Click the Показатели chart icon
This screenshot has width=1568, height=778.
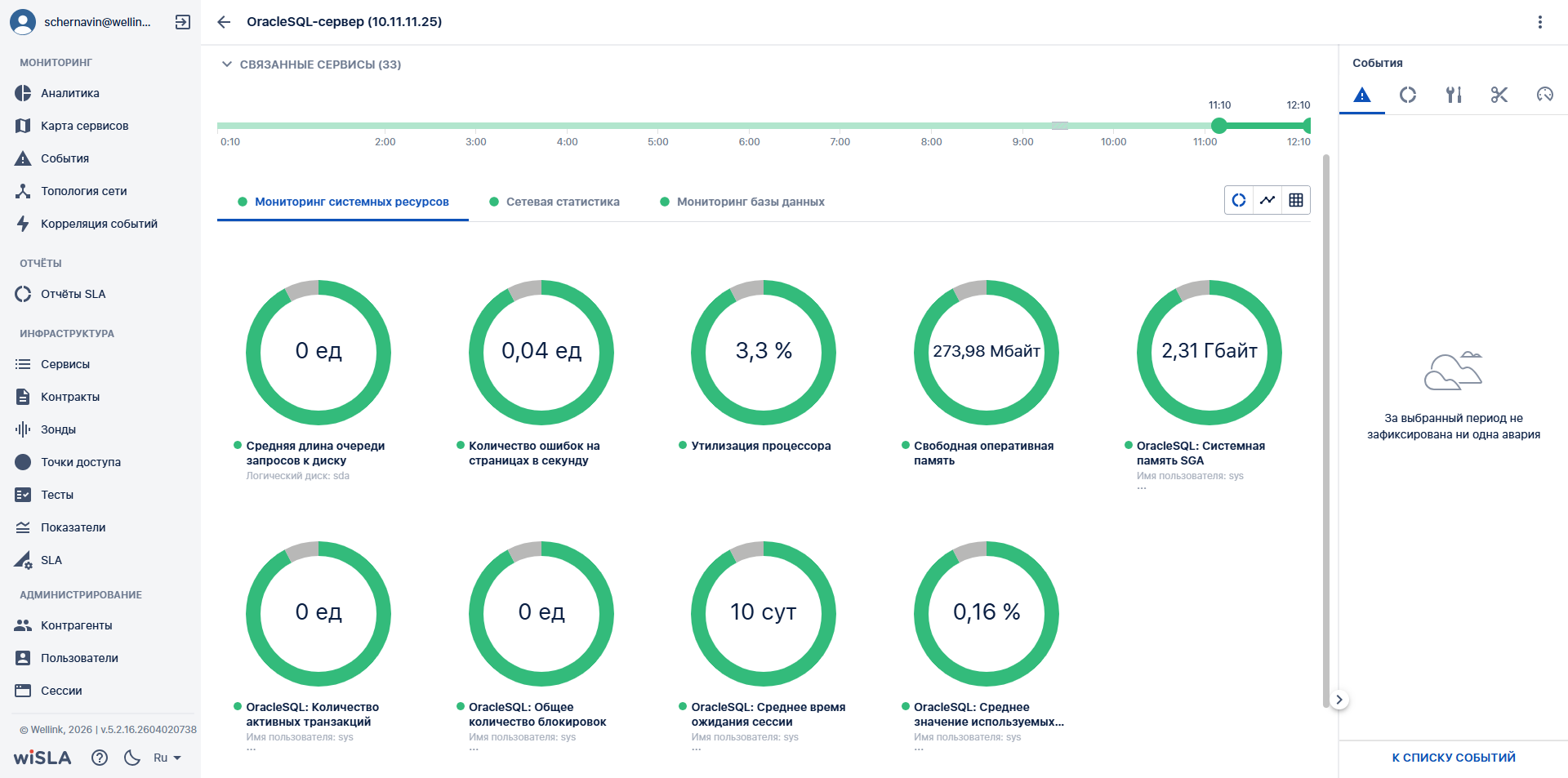click(x=23, y=527)
